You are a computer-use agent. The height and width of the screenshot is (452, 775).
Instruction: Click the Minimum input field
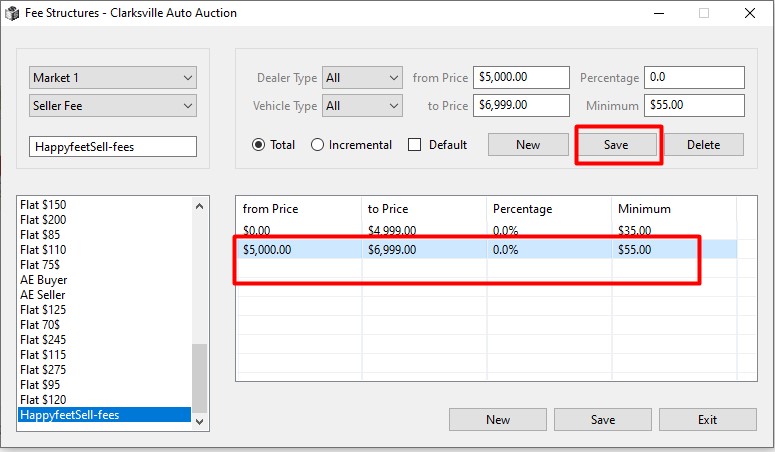(x=695, y=106)
